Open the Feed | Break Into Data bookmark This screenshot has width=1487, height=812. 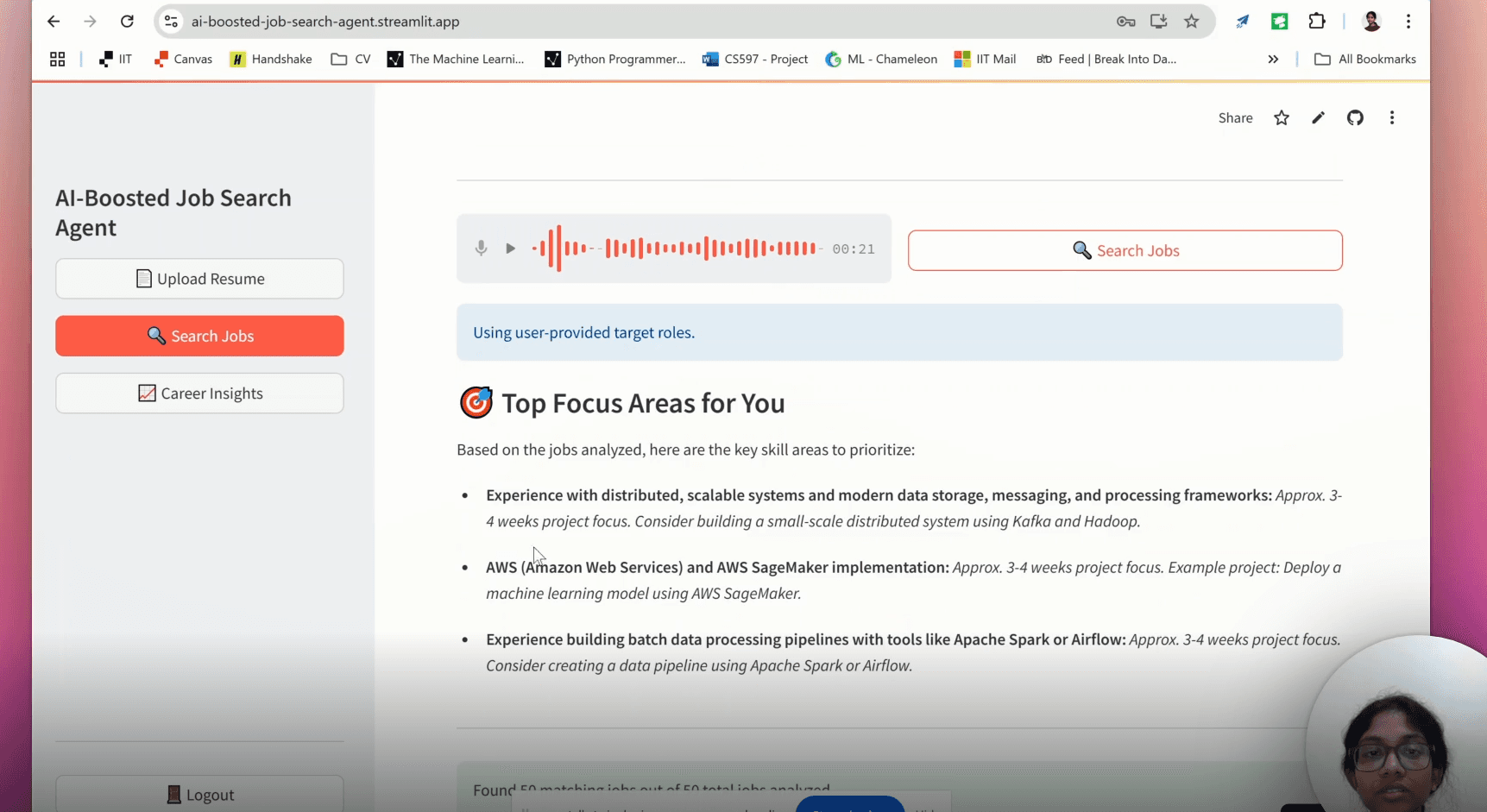click(1106, 59)
